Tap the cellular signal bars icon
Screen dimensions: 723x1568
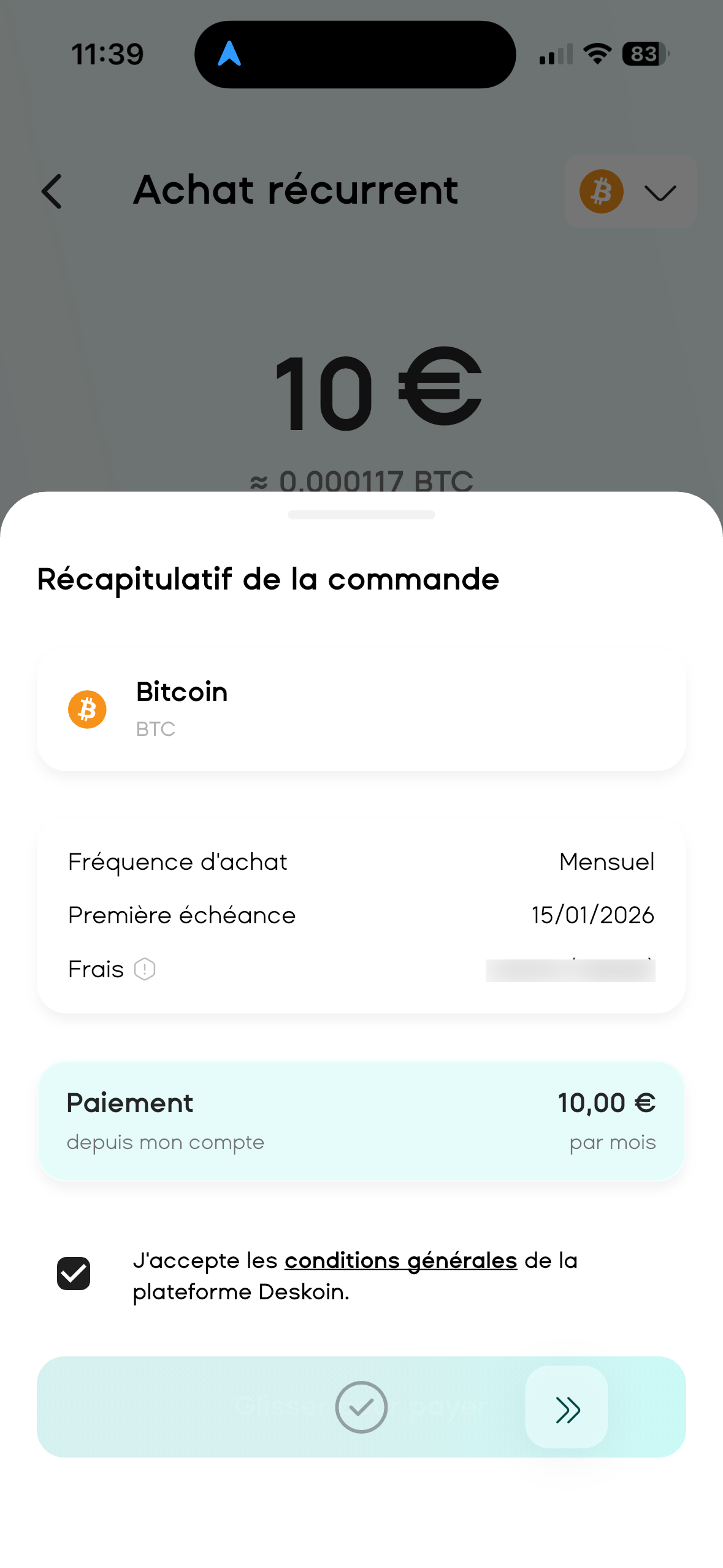pos(556,54)
